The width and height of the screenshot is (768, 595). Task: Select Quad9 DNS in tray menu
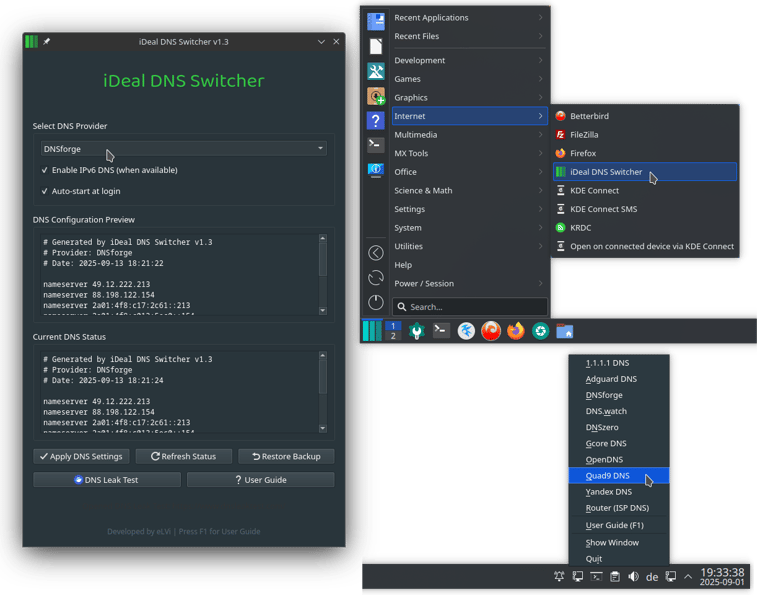tap(619, 476)
